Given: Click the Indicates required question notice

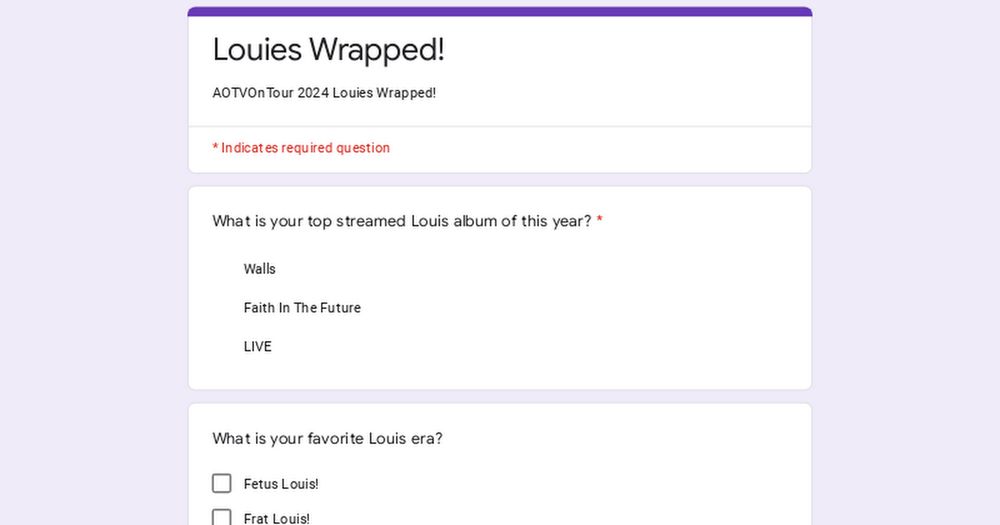Looking at the screenshot, I should point(305,148).
